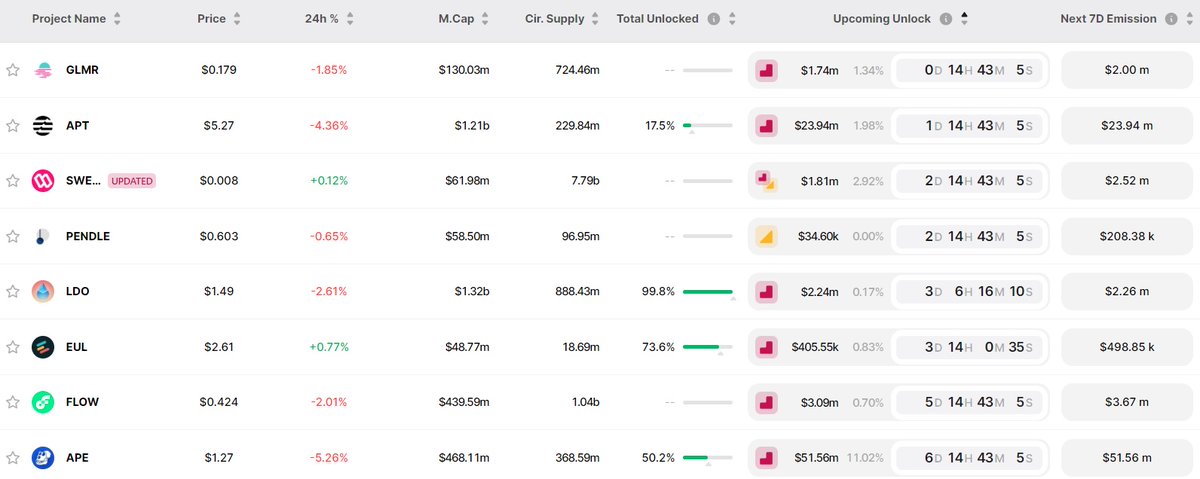Screen dimensions: 1200x479
Task: Click the Project Name column header
Action: tap(68, 19)
